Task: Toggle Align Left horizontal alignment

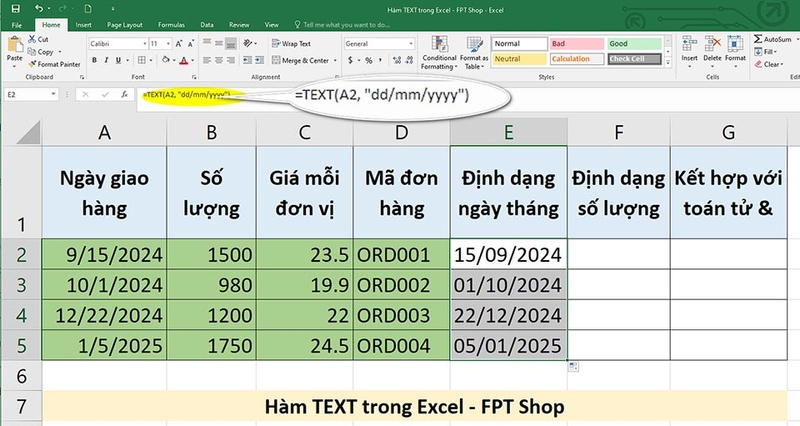Action: (207, 60)
